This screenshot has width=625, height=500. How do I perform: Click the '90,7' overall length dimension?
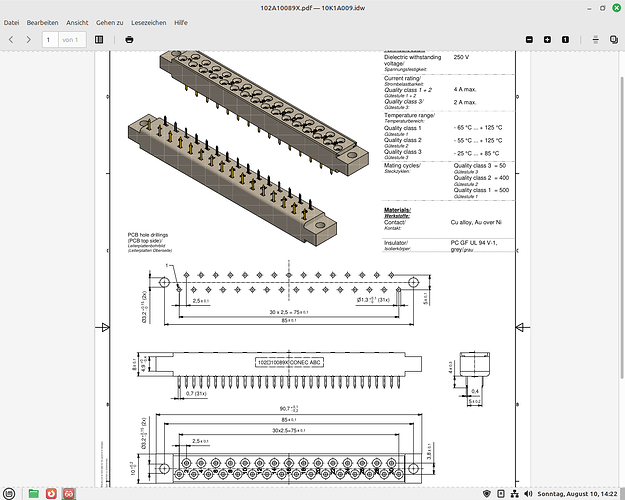click(x=289, y=408)
